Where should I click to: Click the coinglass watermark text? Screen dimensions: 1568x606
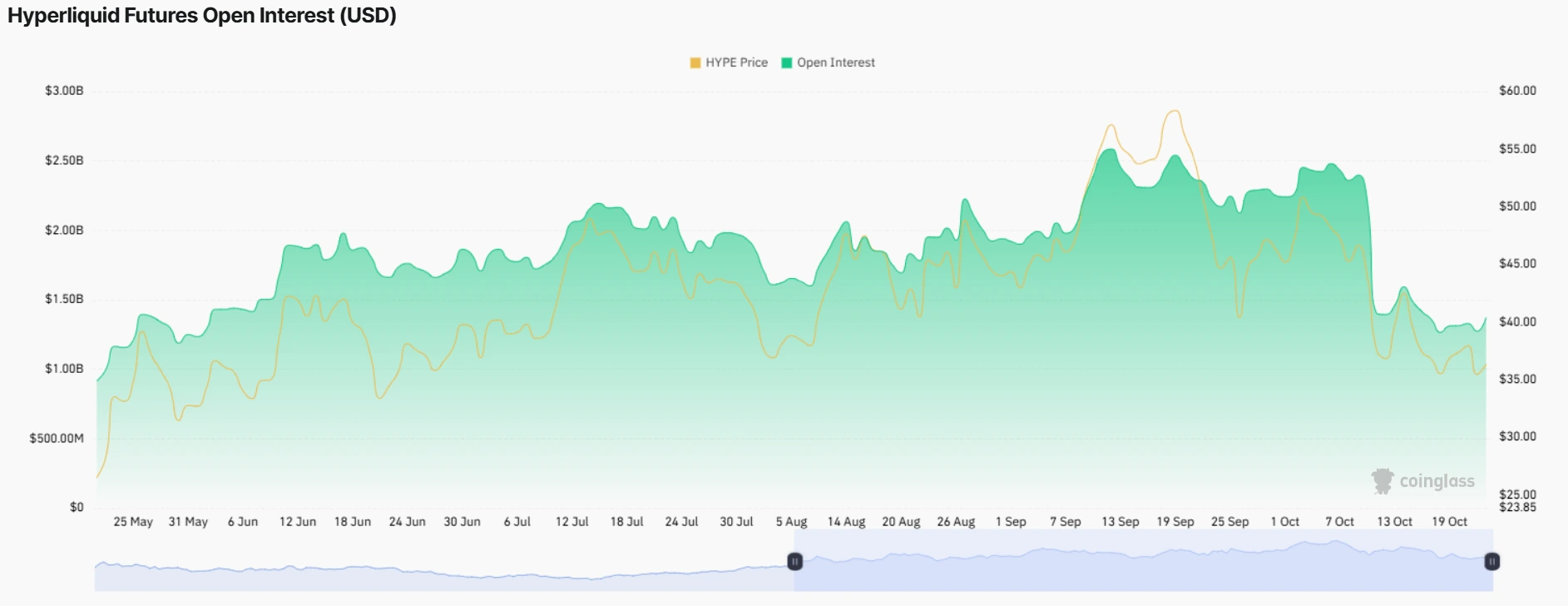(x=1437, y=481)
